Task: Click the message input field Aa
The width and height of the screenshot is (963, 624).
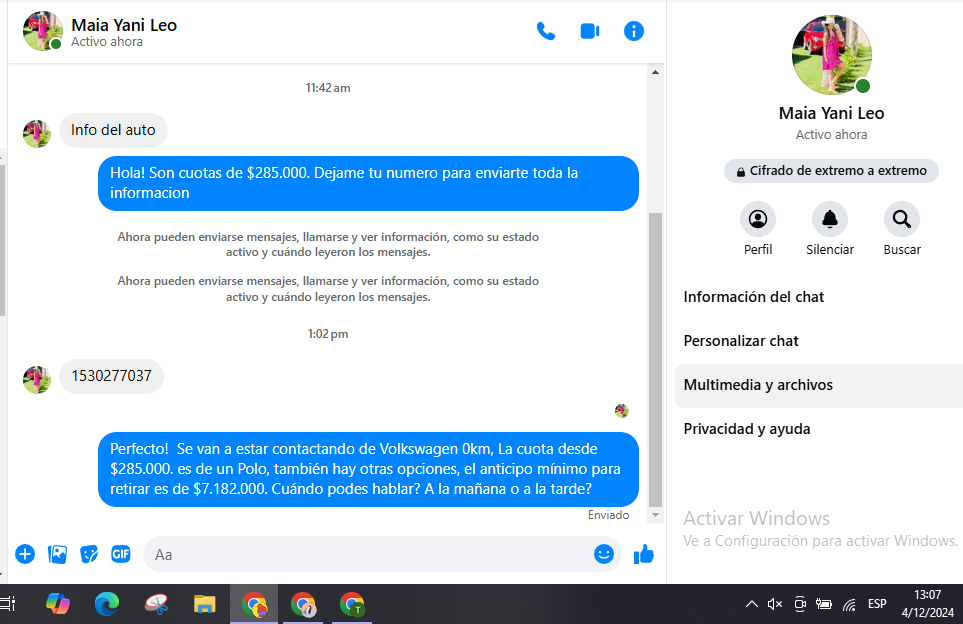Action: pos(368,555)
